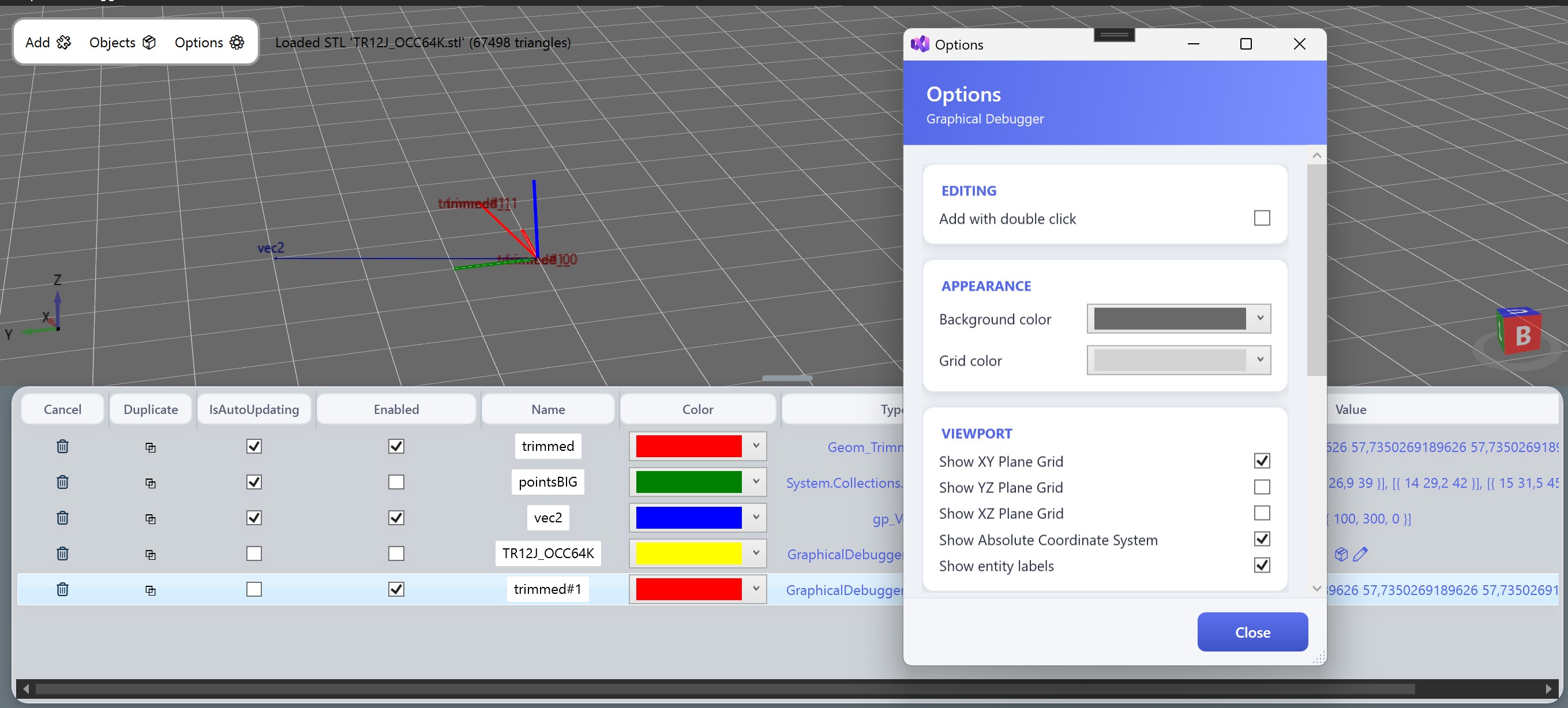Uncheck Enabled for trimmed#1
Image resolution: width=1568 pixels, height=708 pixels.
(396, 589)
